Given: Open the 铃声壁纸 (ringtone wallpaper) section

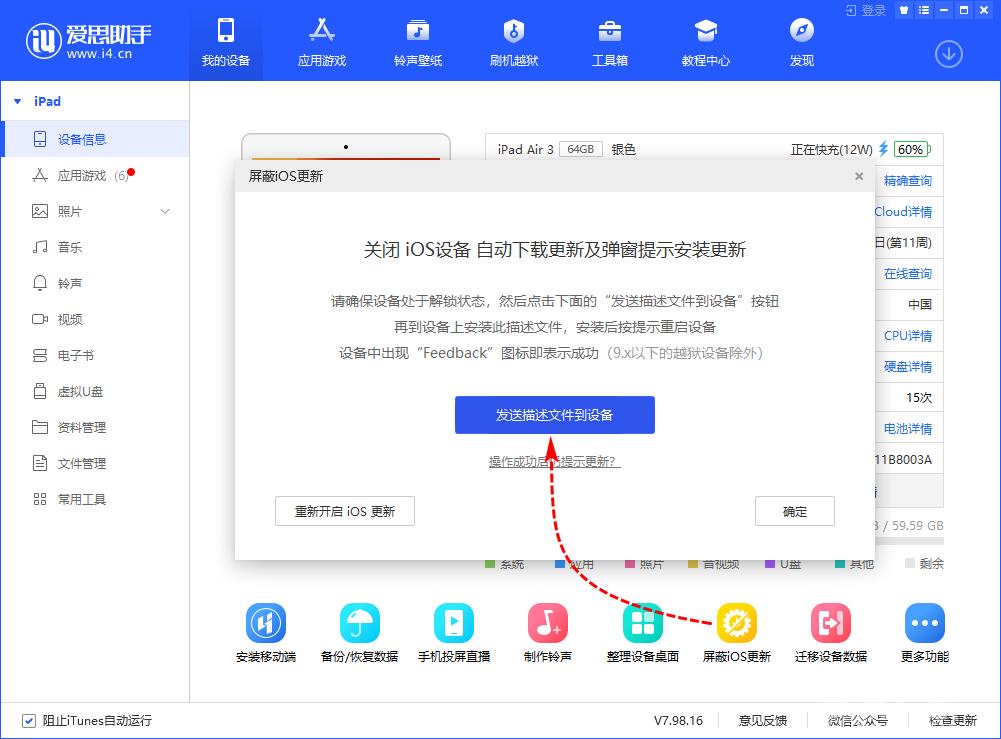Looking at the screenshot, I should 416,40.
